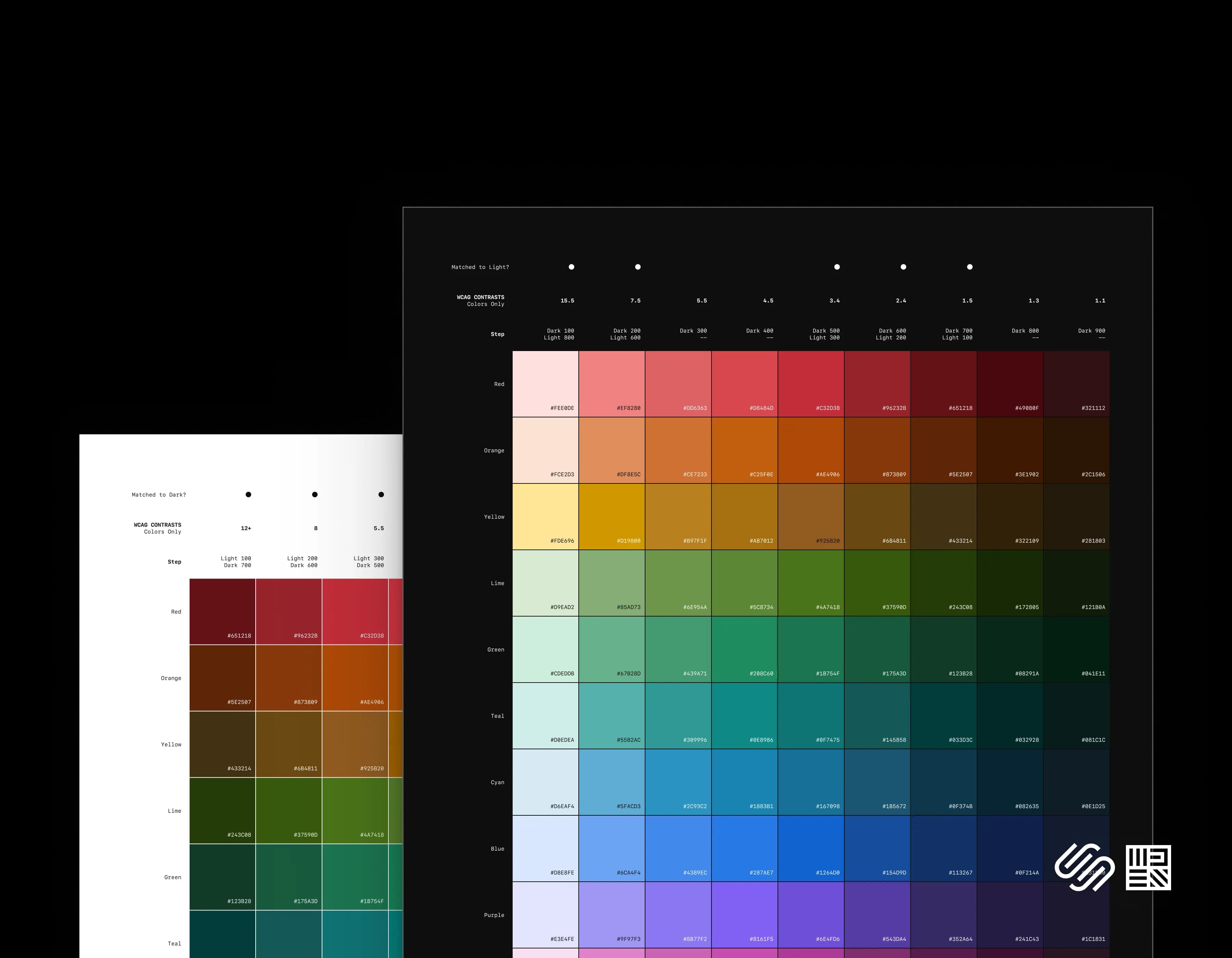Viewport: 1232px width, 958px height.
Task: Click the "Matched to Light?" label
Action: click(480, 267)
